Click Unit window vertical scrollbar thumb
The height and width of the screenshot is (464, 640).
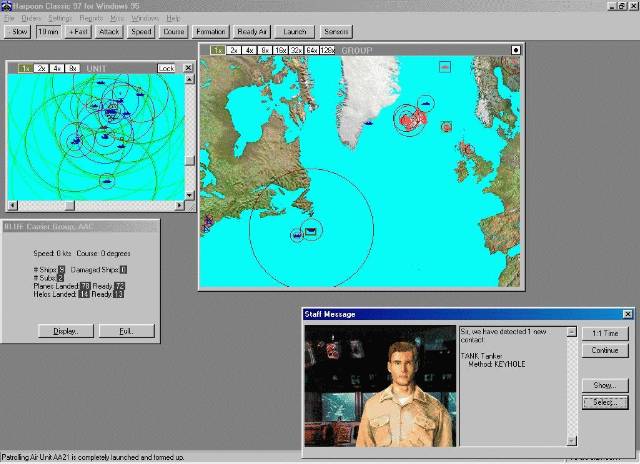coord(189,160)
